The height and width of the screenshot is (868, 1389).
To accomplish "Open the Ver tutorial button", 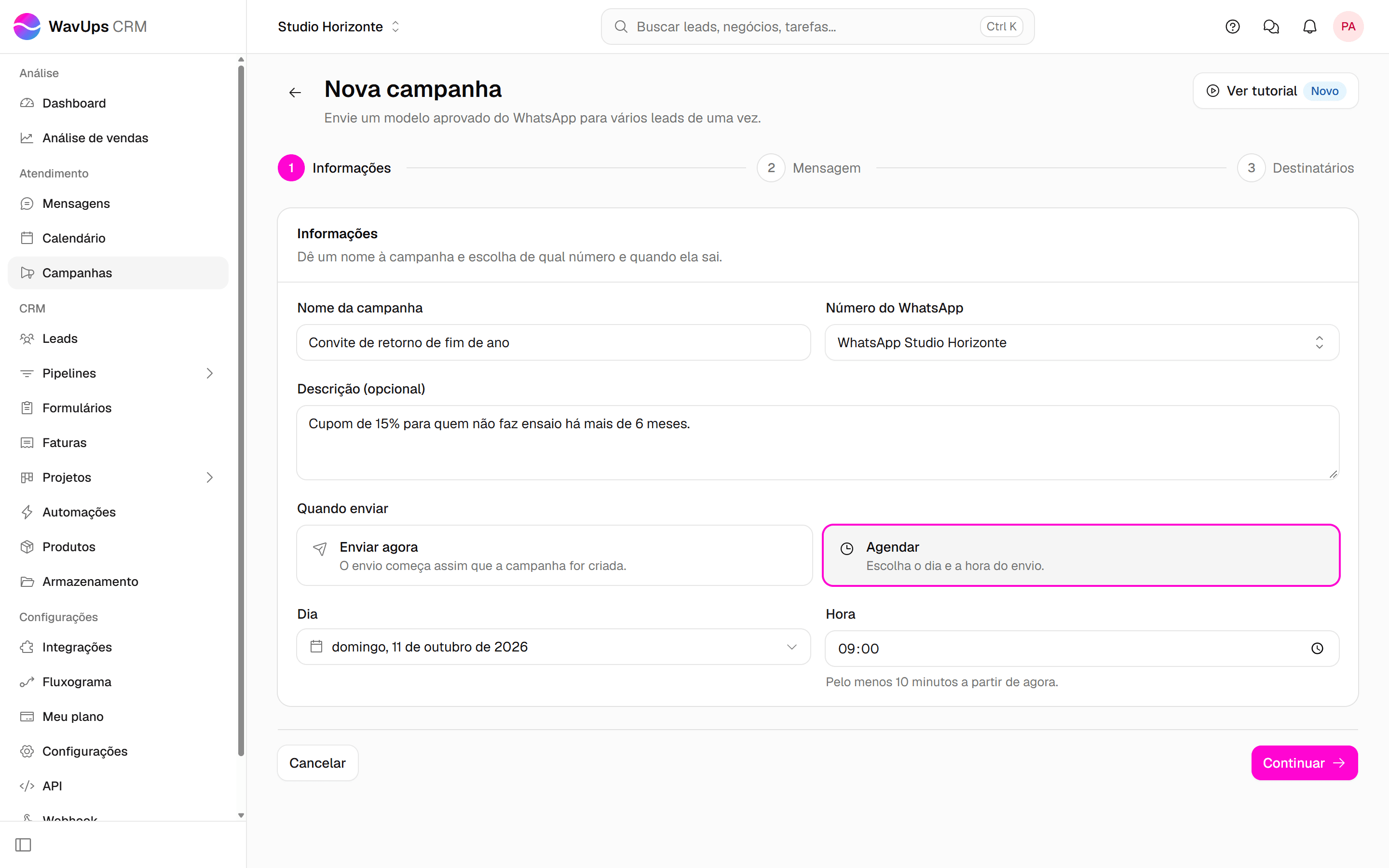I will tap(1275, 91).
